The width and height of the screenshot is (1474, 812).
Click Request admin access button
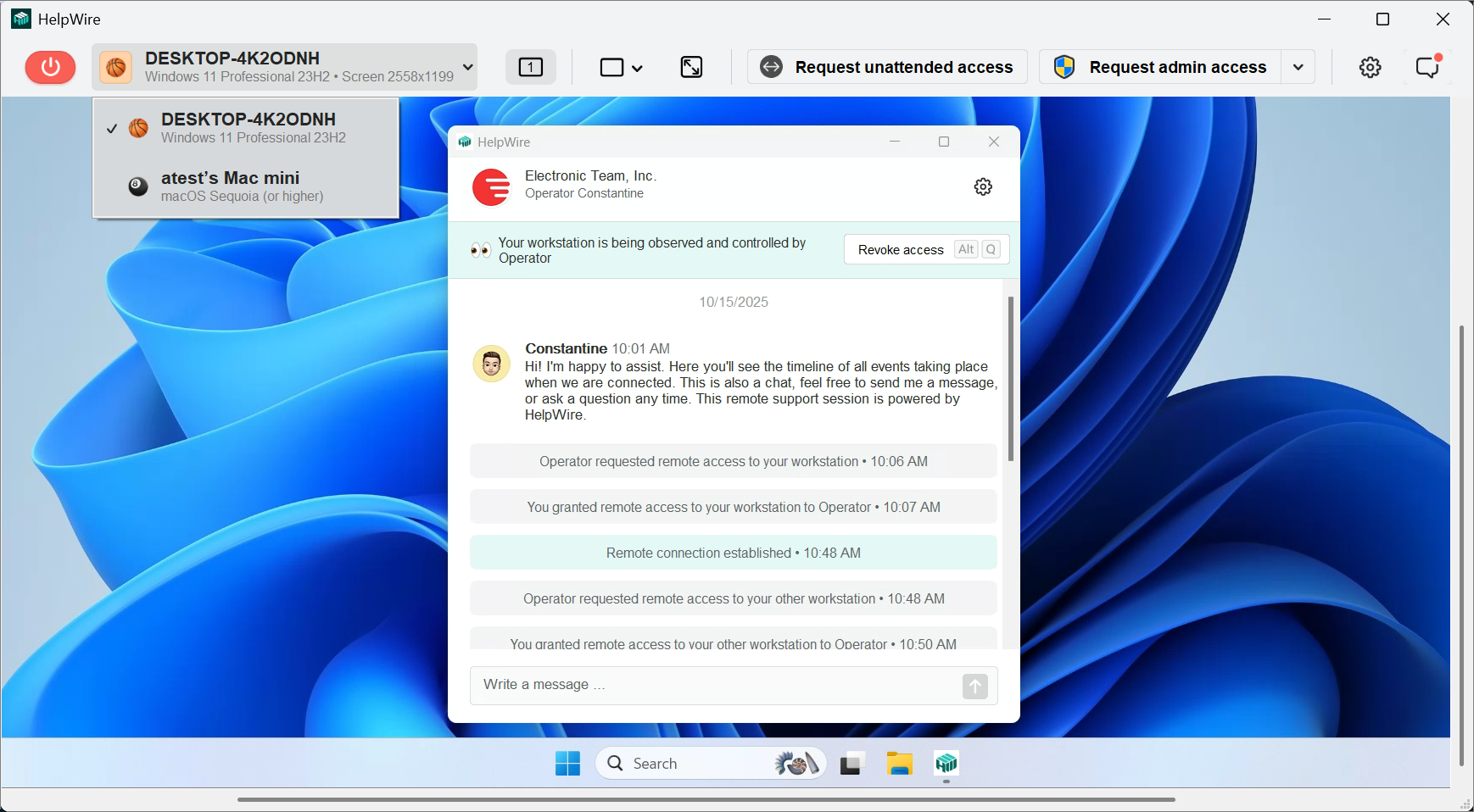coord(1160,67)
